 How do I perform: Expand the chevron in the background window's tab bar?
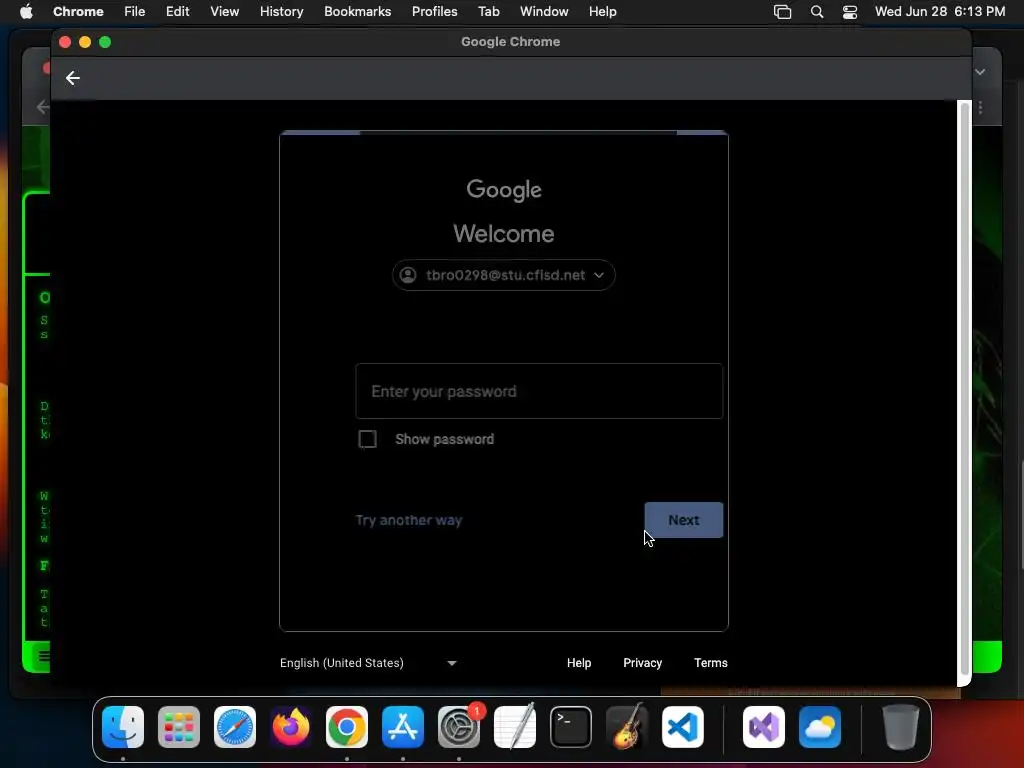coord(980,72)
